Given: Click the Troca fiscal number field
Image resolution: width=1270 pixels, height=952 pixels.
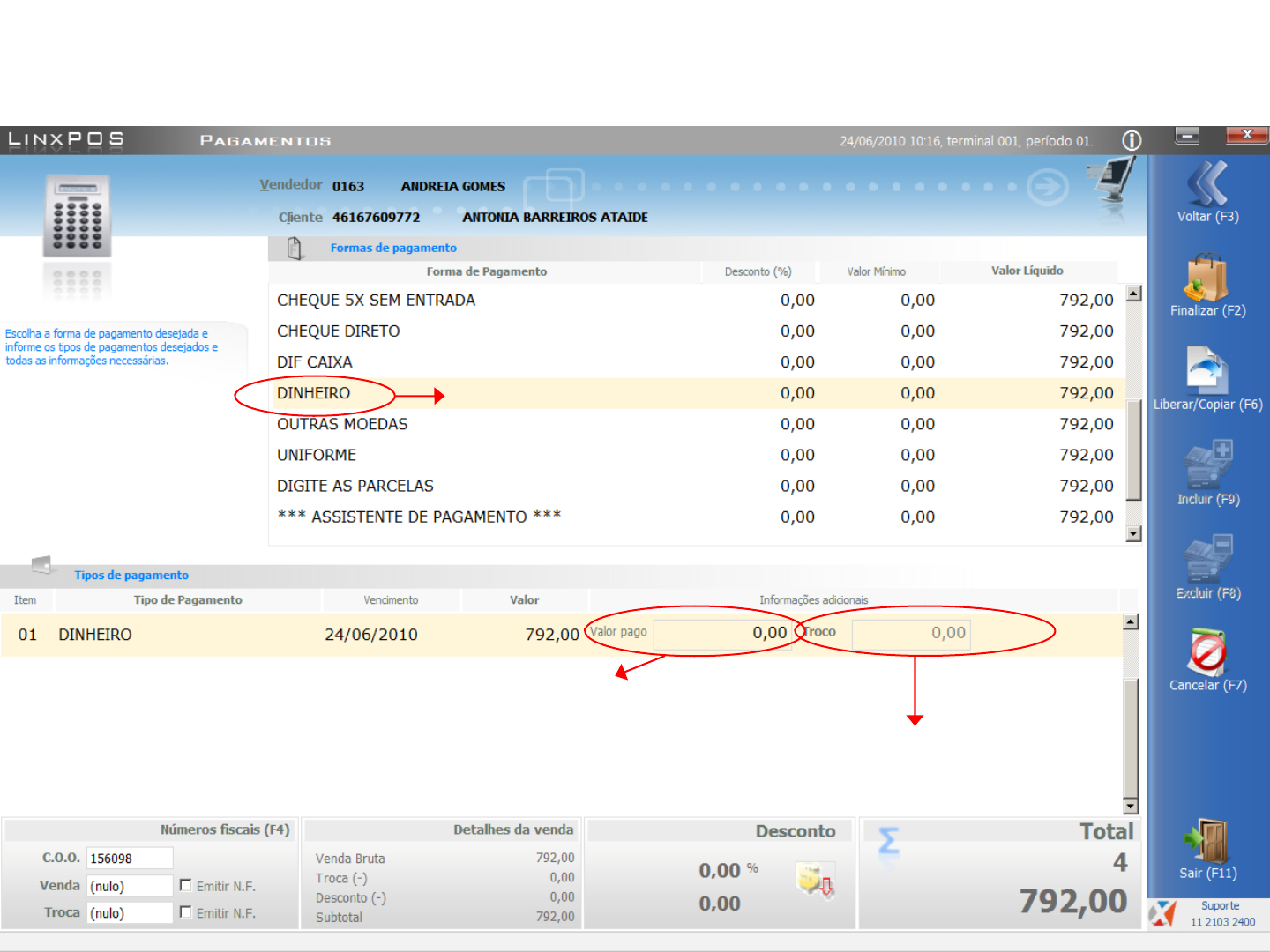Looking at the screenshot, I should tap(130, 913).
